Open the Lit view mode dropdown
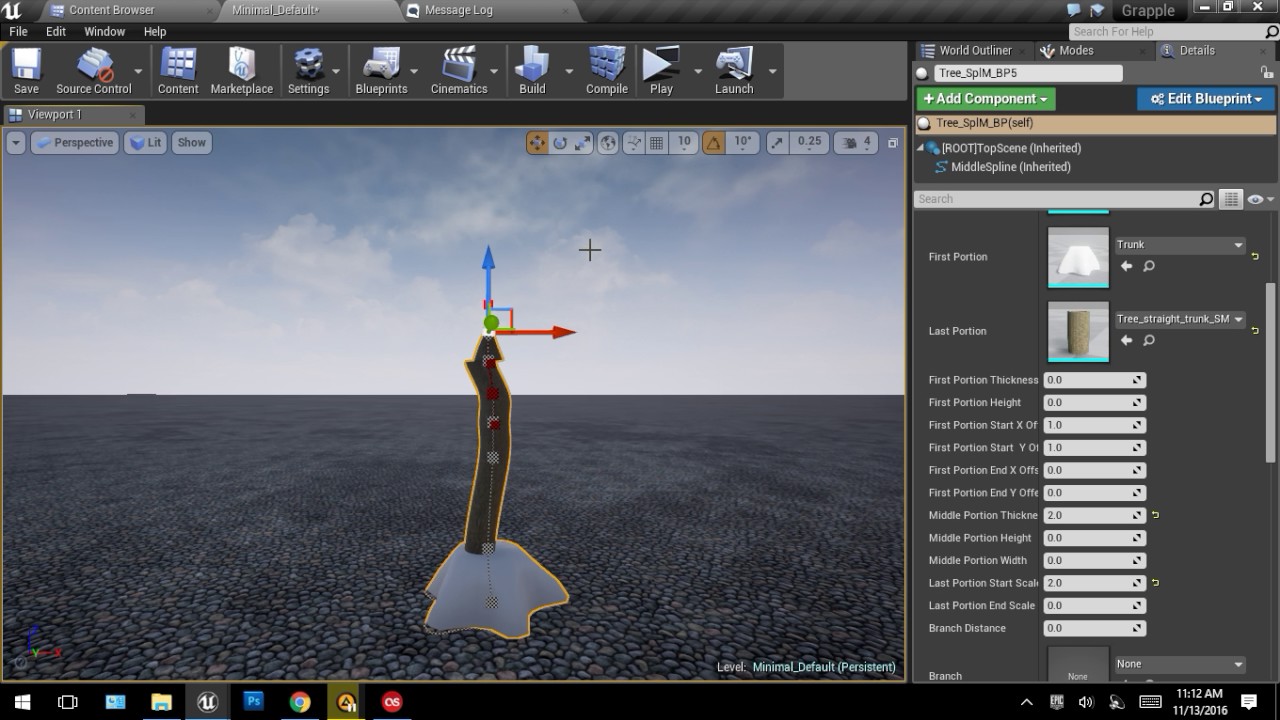1280x720 pixels. pos(147,143)
